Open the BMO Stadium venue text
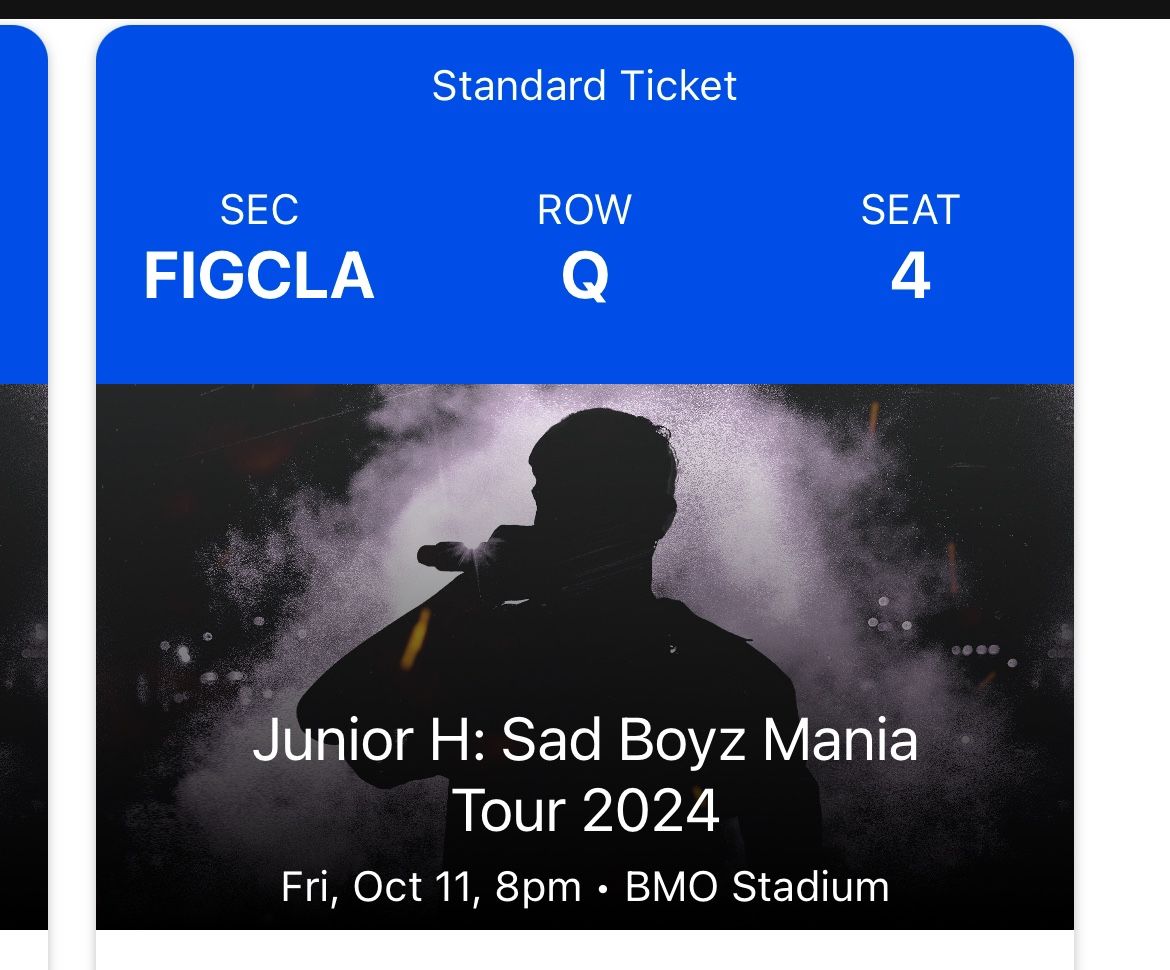1170x970 pixels. (x=757, y=887)
